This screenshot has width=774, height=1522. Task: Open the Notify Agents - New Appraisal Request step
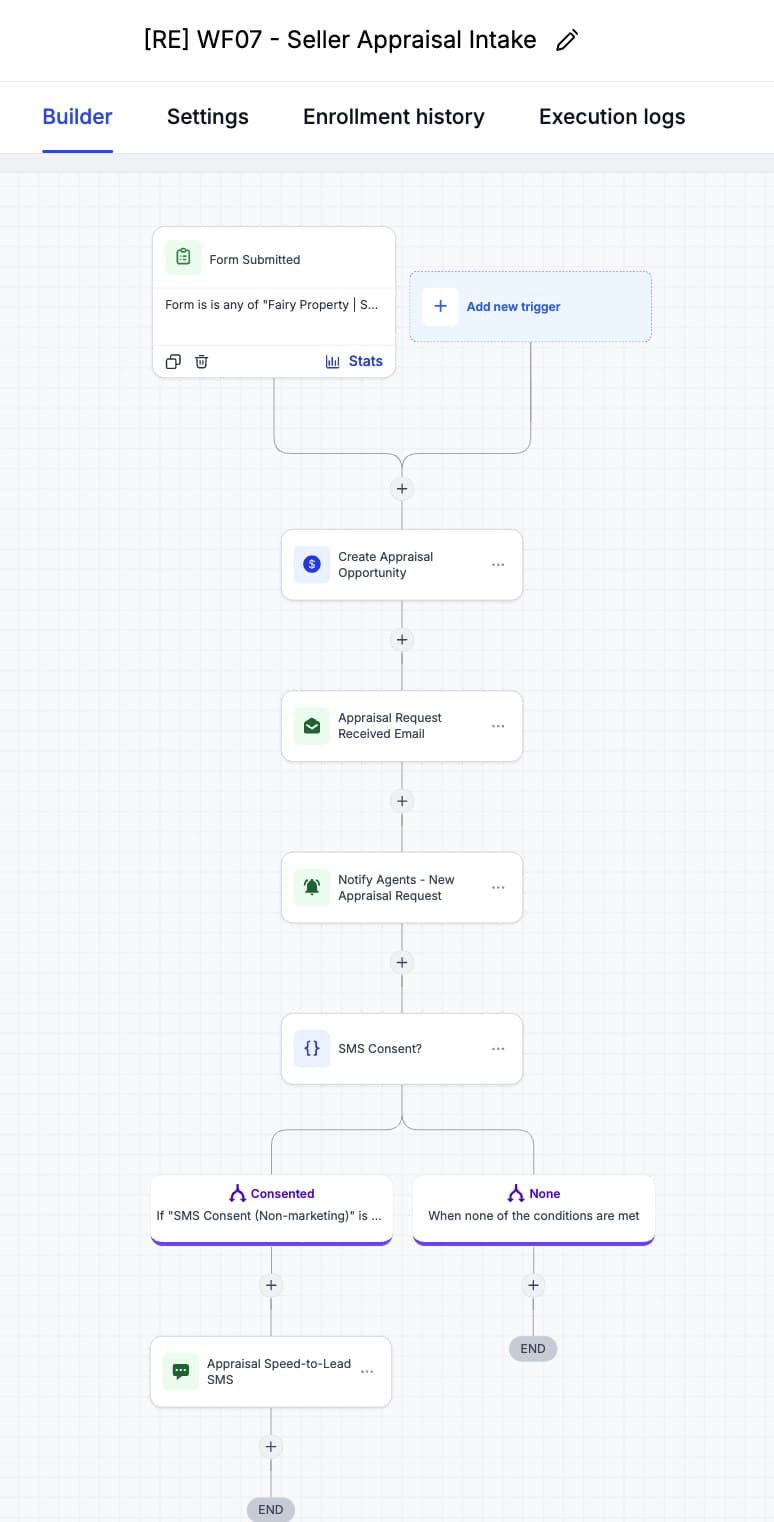point(402,887)
